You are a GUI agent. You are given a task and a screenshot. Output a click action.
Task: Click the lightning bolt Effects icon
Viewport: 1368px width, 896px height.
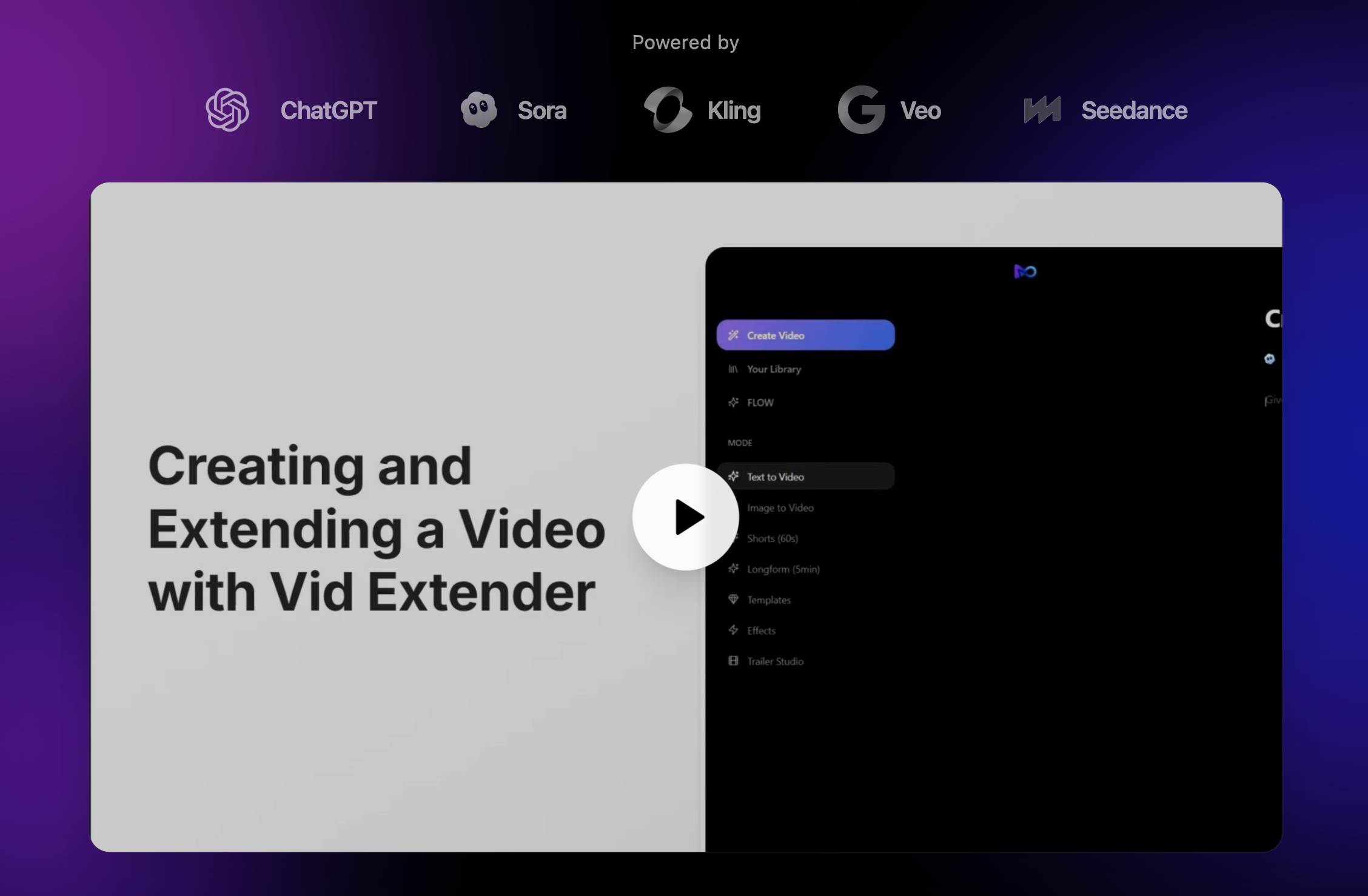[x=733, y=630]
